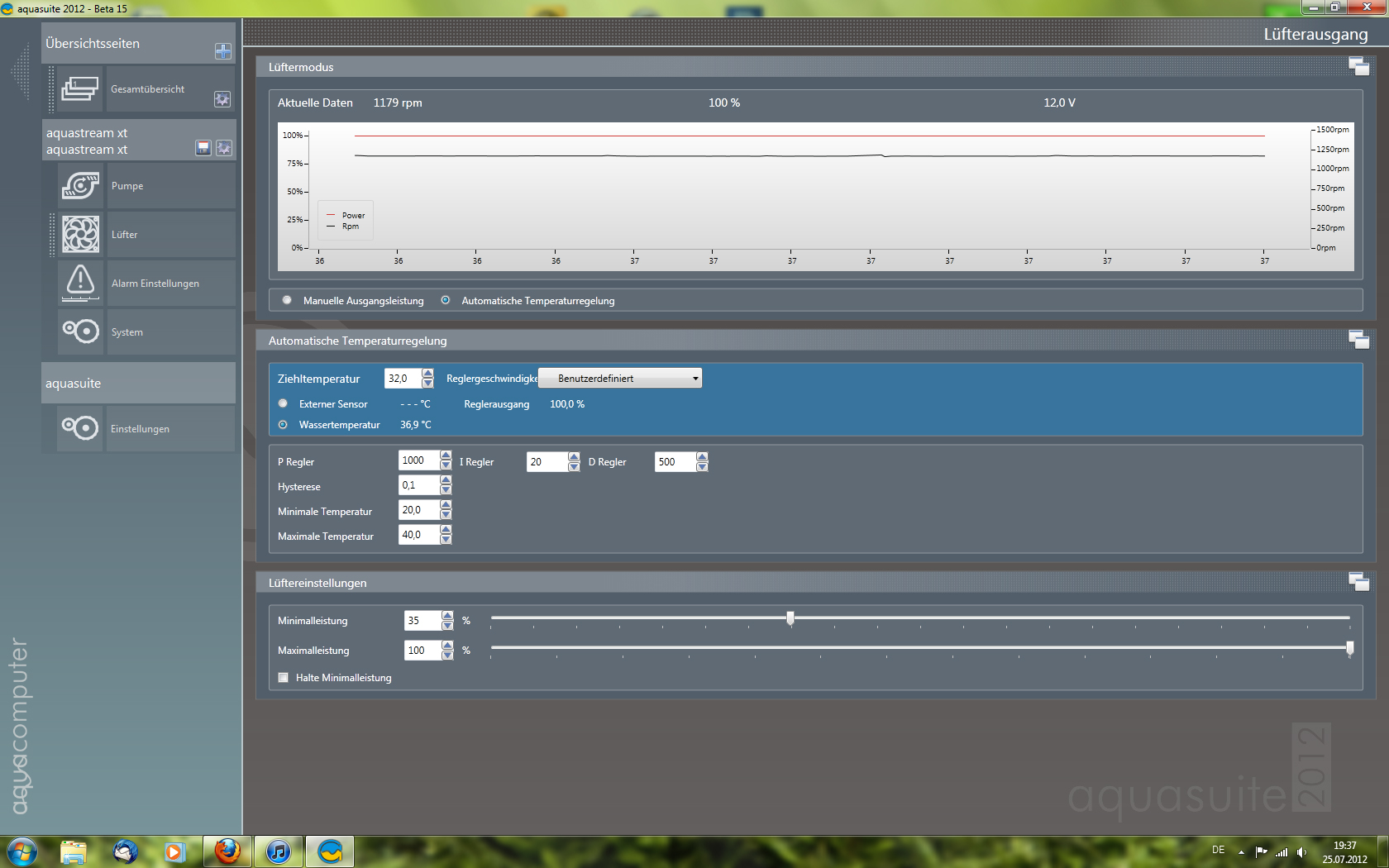1389x868 pixels.
Task: Open Reglergeschwindigkeit Benutzerdefiniert dropdown
Action: tap(620, 379)
